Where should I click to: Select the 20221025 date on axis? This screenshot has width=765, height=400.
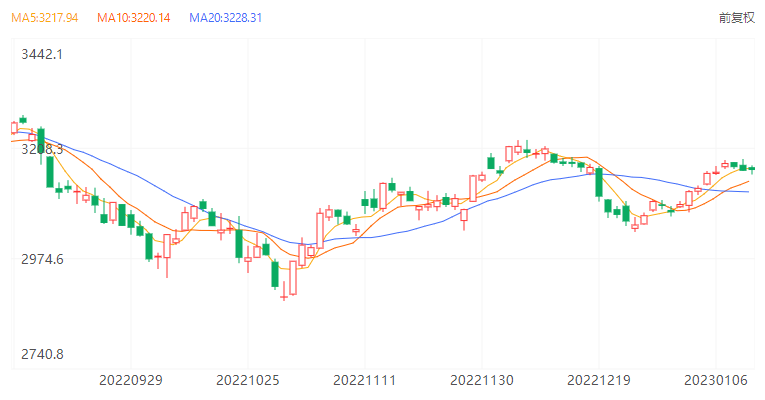pyautogui.click(x=247, y=381)
